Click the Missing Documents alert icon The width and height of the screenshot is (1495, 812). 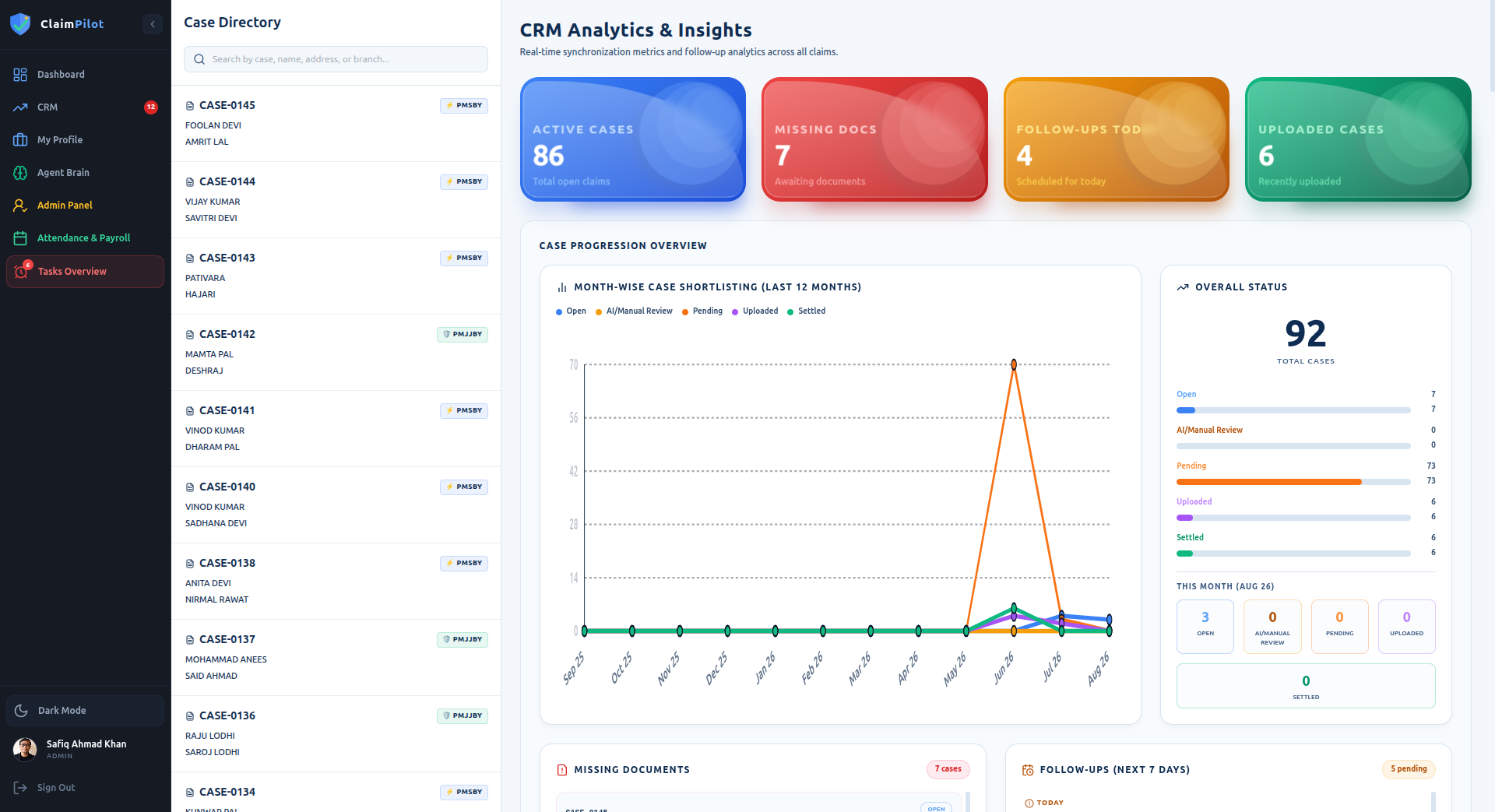point(562,770)
